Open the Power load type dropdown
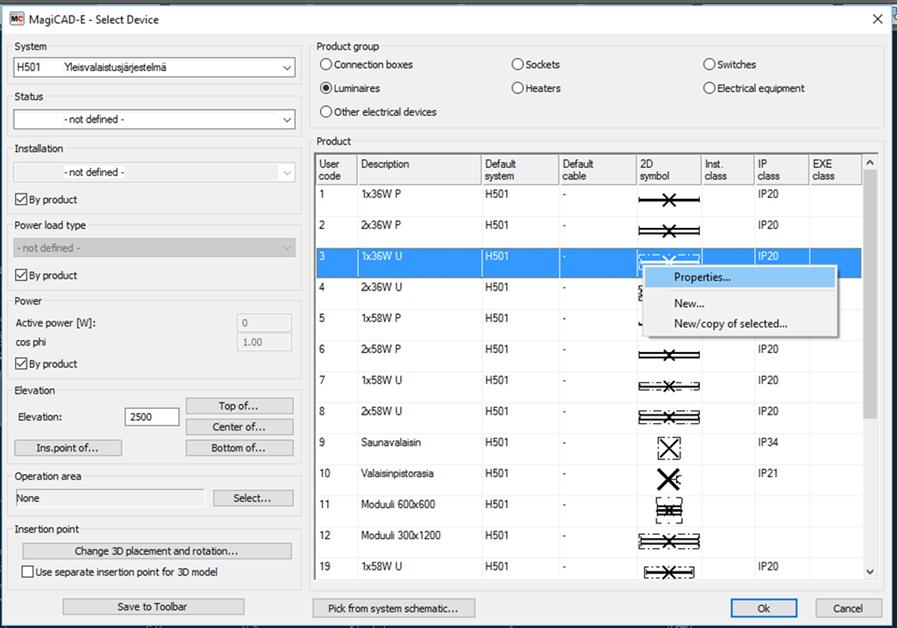This screenshot has height=628, width=897. pyautogui.click(x=154, y=248)
